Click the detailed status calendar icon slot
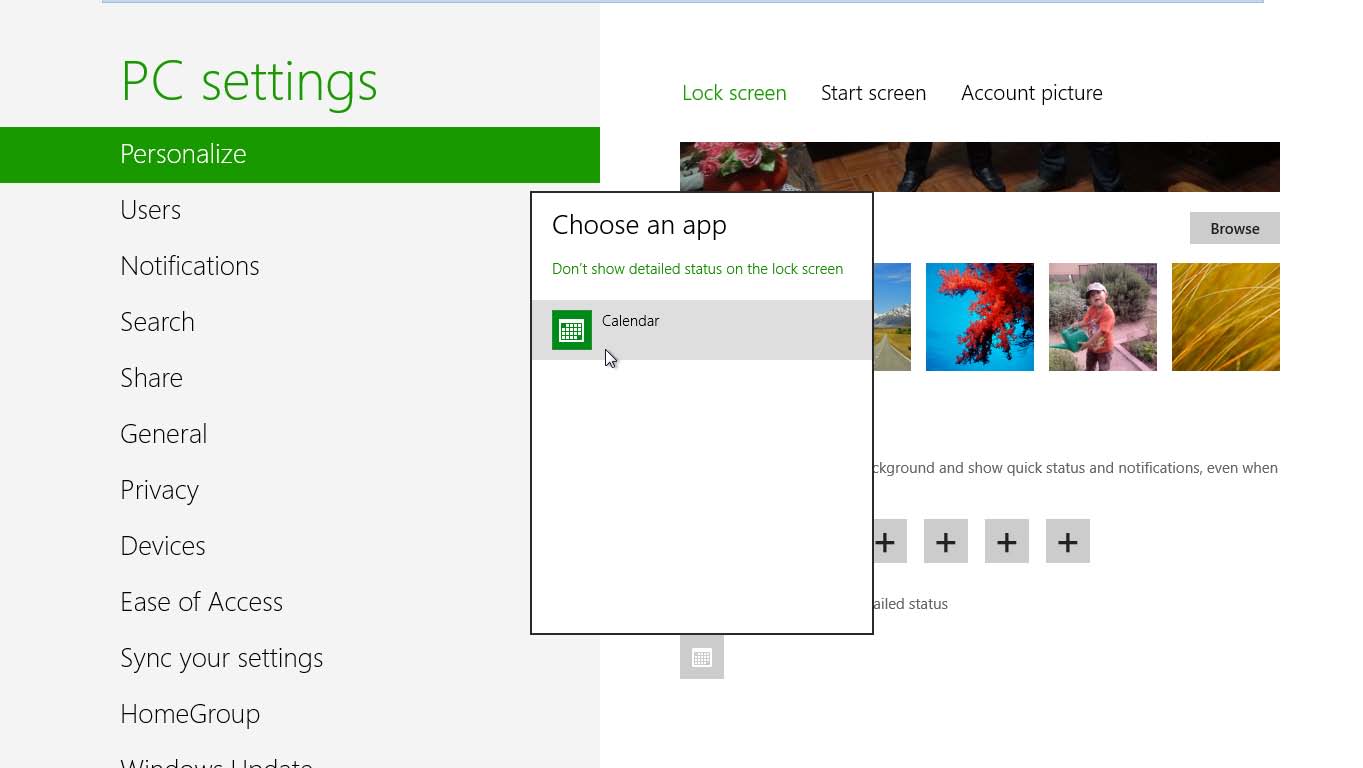This screenshot has width=1363, height=768. click(701, 657)
